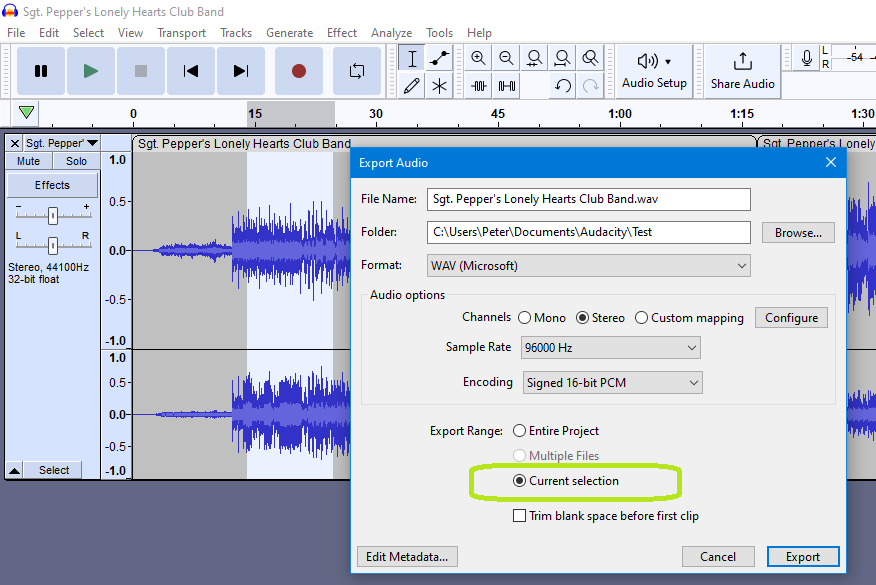Open the Audacity app icon in title bar
The image size is (876, 585).
pos(10,11)
